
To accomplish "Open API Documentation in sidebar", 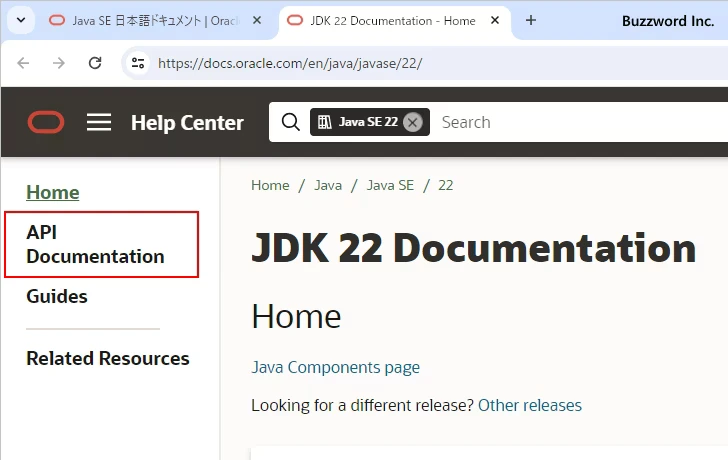I will coord(95,244).
